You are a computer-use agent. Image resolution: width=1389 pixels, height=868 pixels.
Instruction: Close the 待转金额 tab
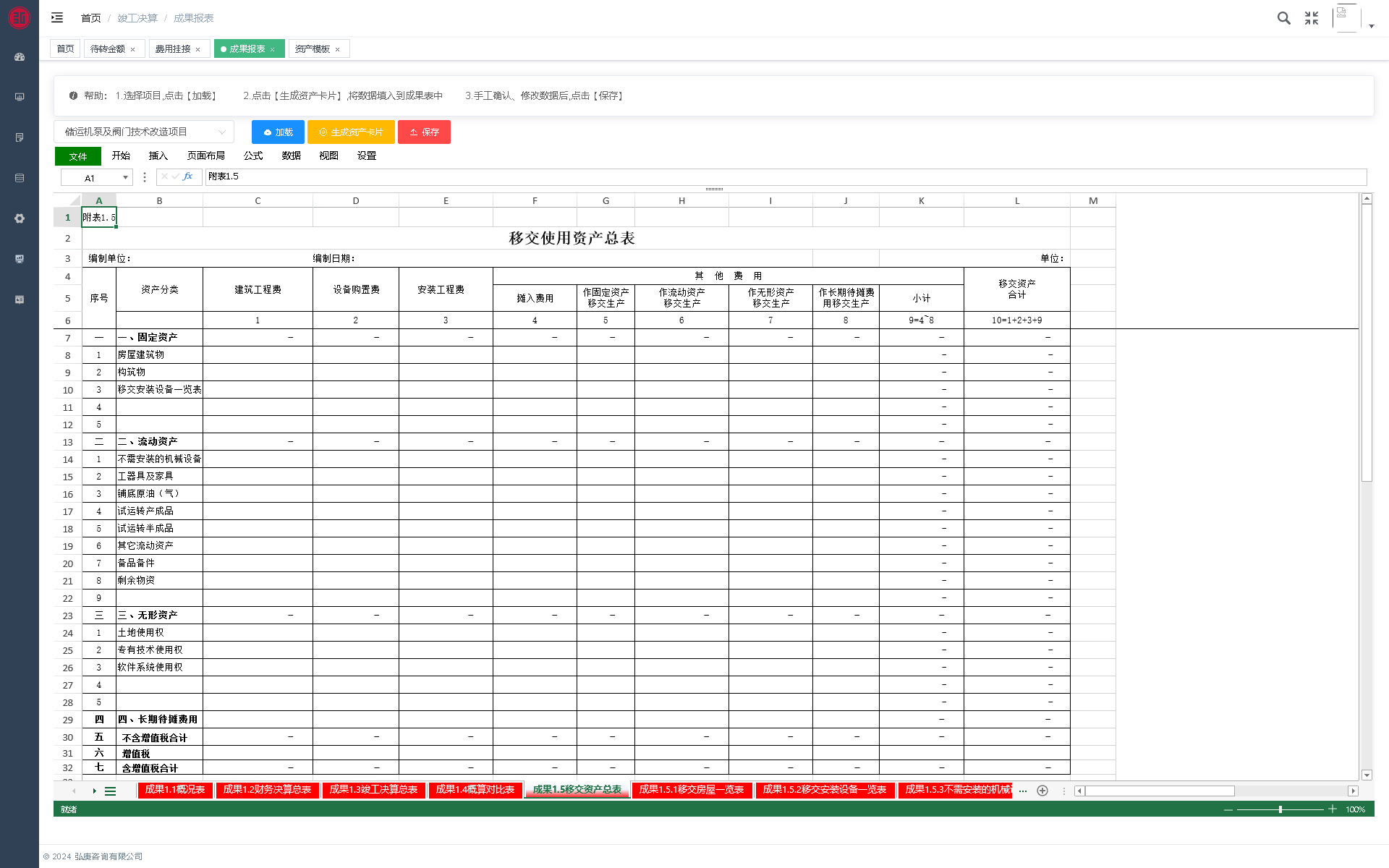(x=132, y=50)
